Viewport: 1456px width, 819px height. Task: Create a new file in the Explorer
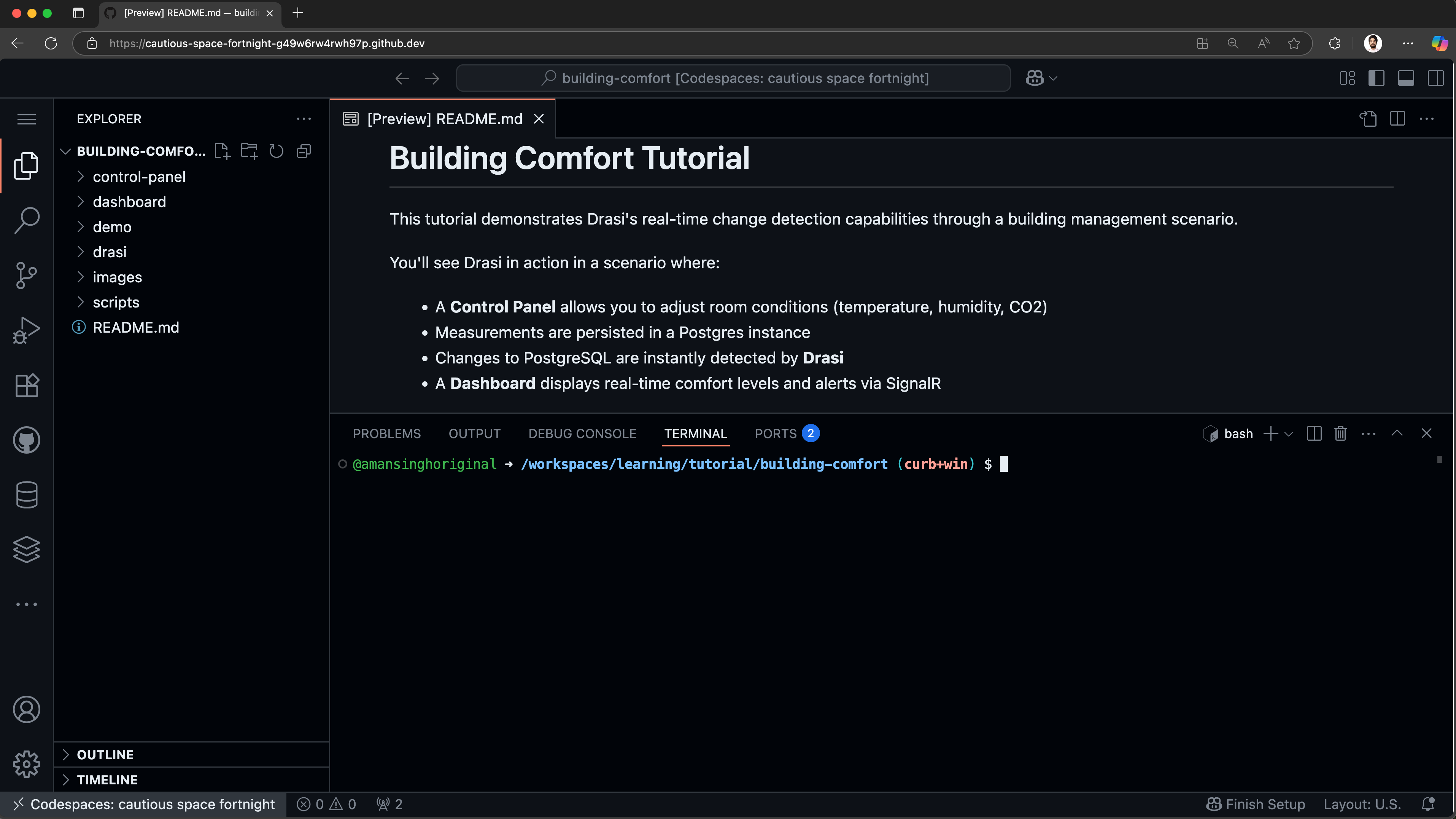222,150
